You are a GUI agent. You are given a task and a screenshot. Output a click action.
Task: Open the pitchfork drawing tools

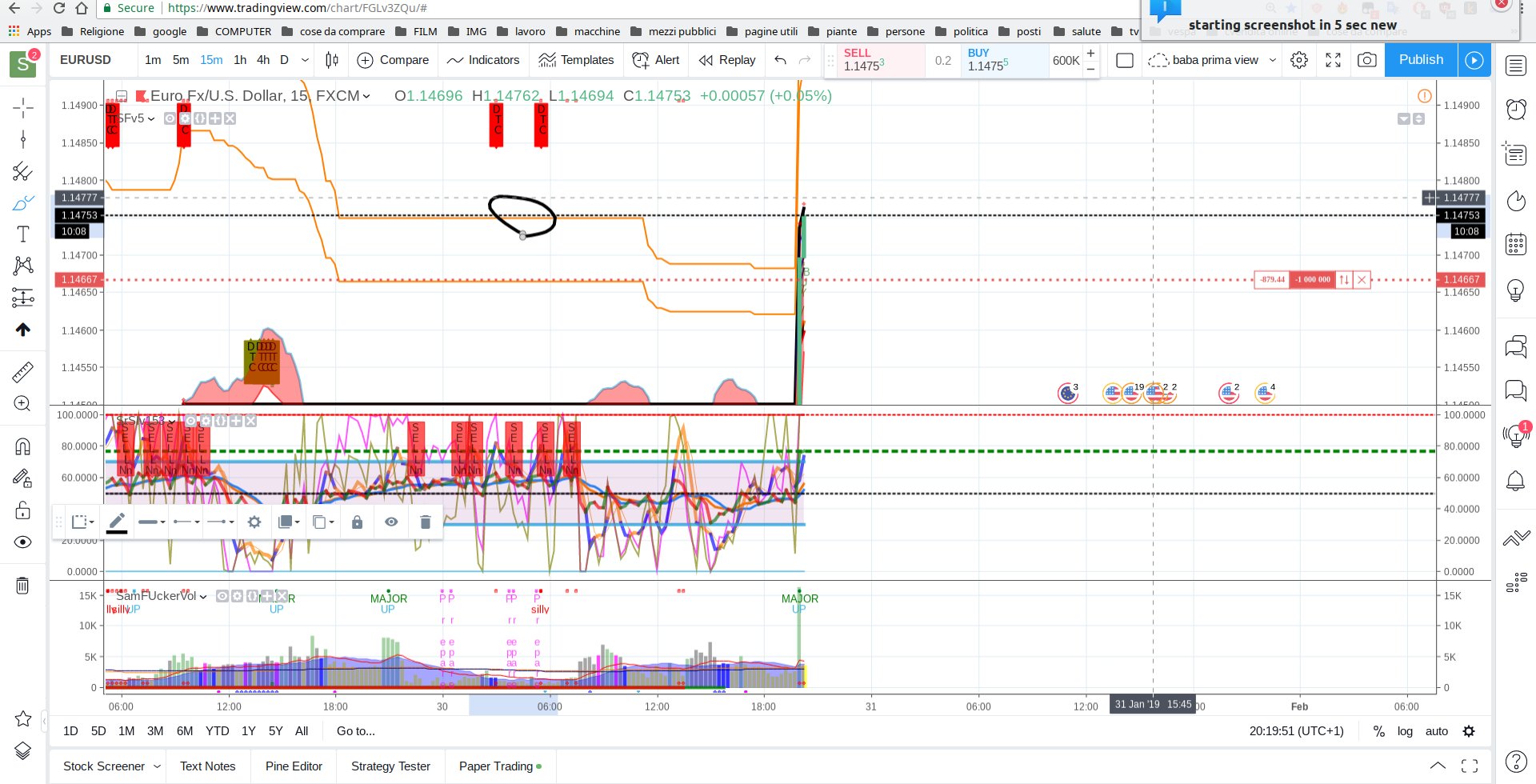pyautogui.click(x=22, y=171)
